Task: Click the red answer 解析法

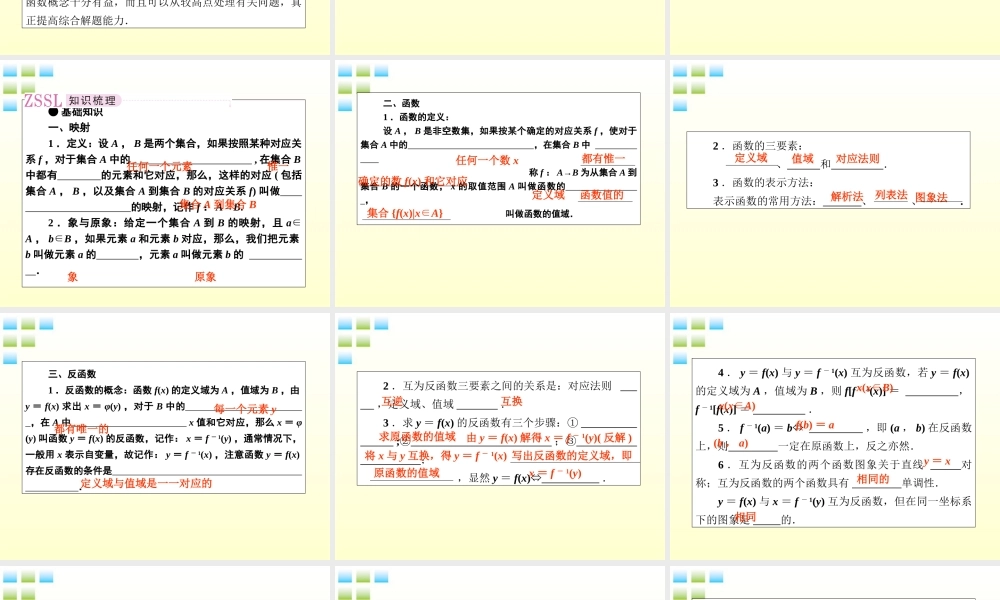Action: tap(847, 196)
